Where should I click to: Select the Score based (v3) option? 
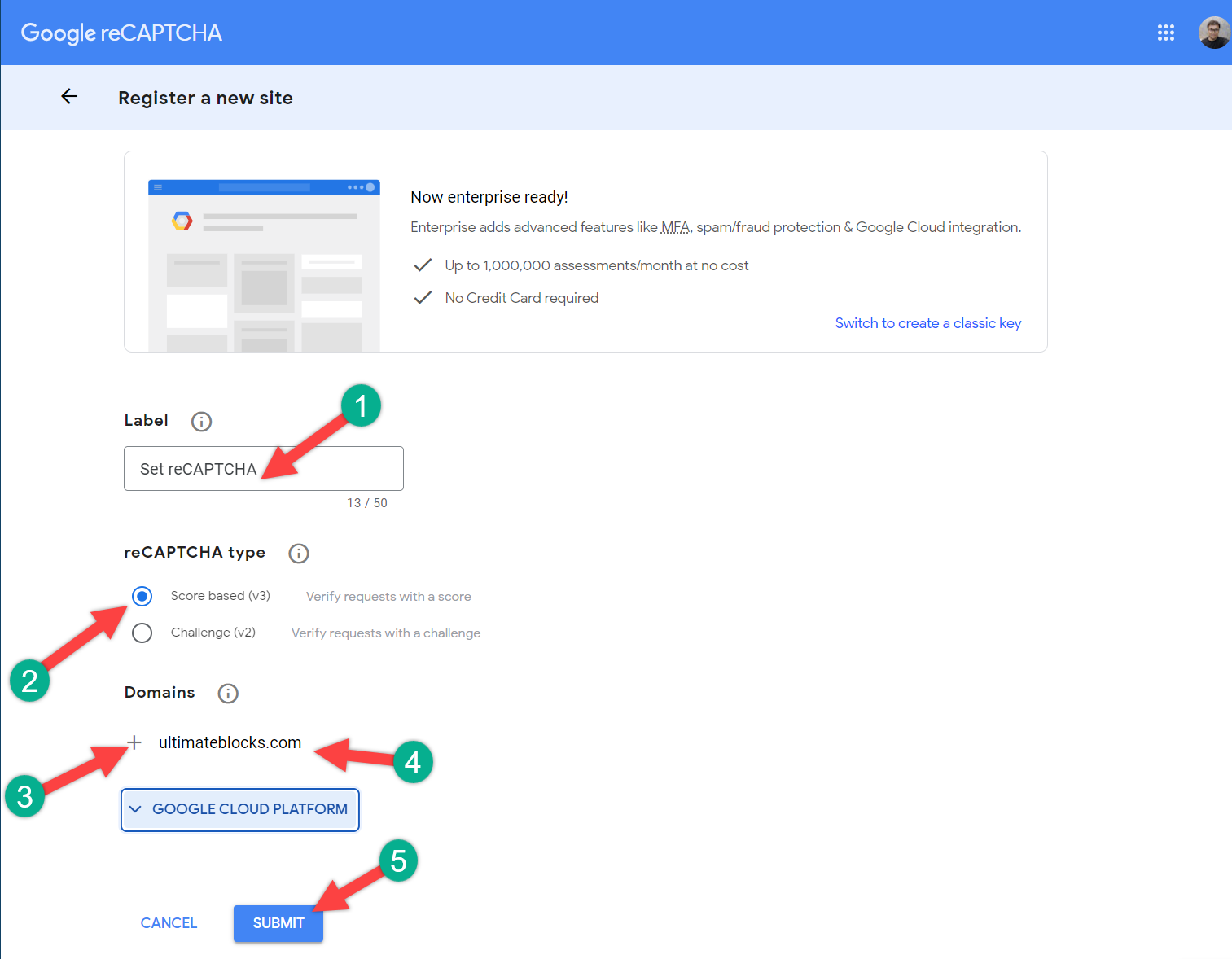142,596
